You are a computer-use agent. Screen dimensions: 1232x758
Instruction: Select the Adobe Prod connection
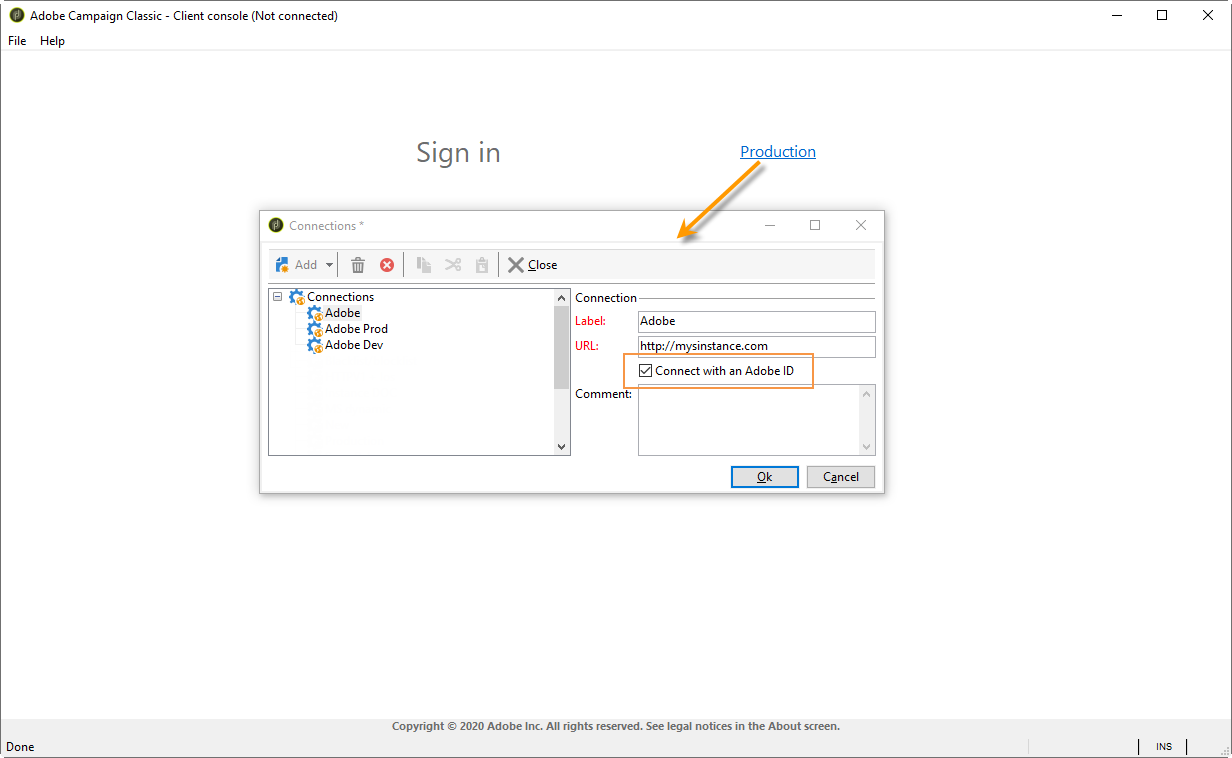point(356,329)
